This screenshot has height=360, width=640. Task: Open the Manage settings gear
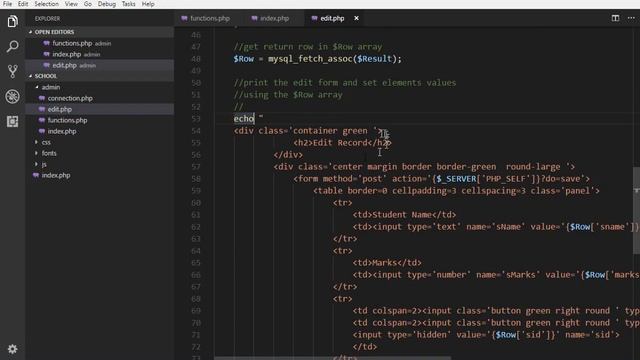(12, 349)
